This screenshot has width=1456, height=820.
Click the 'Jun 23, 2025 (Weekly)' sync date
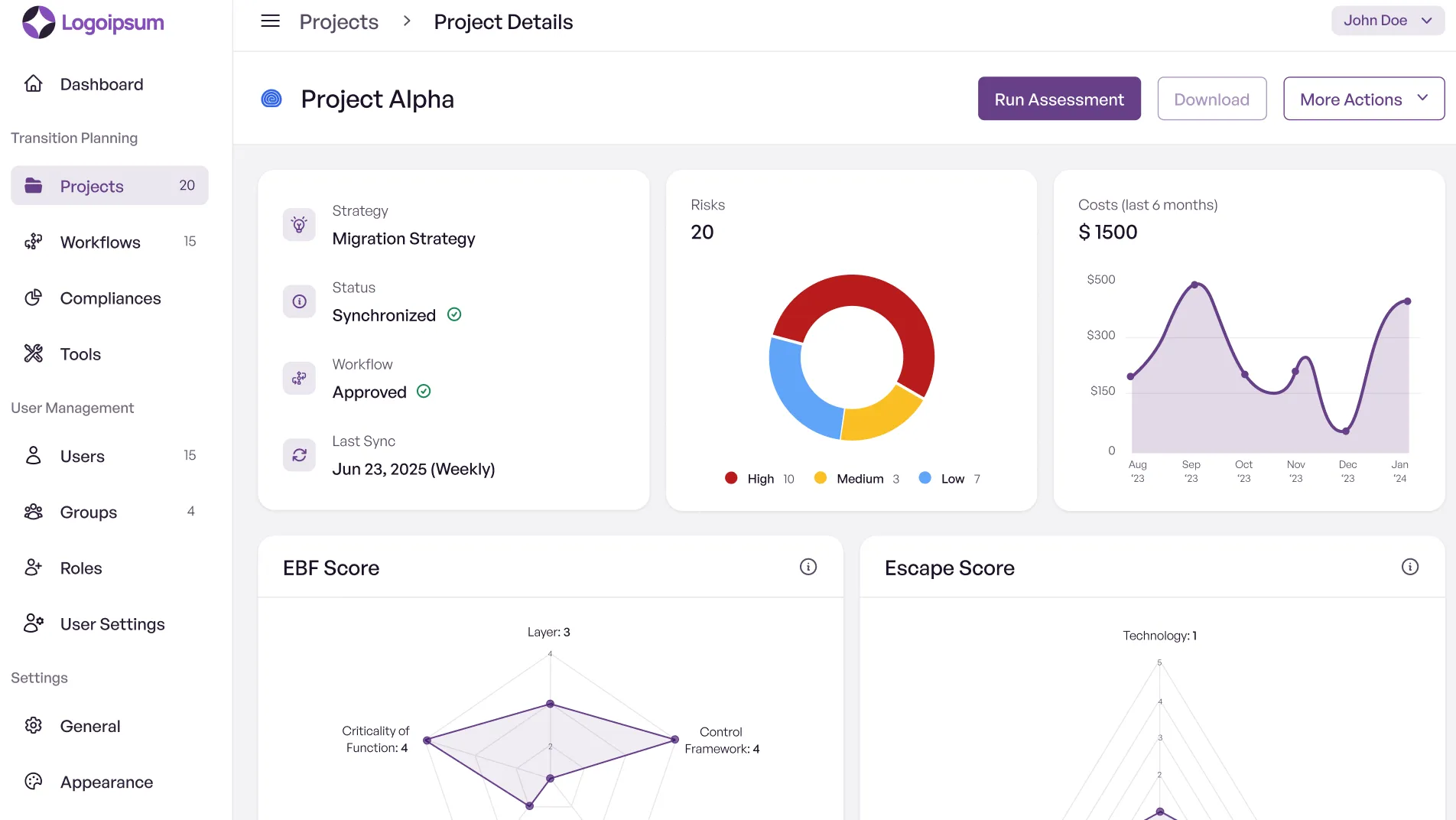pos(414,469)
